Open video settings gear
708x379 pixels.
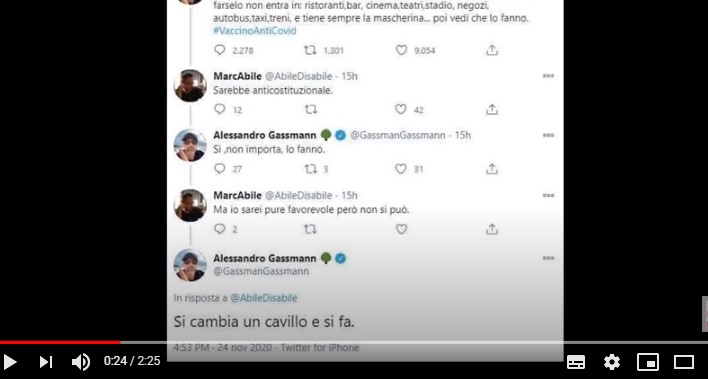[611, 362]
